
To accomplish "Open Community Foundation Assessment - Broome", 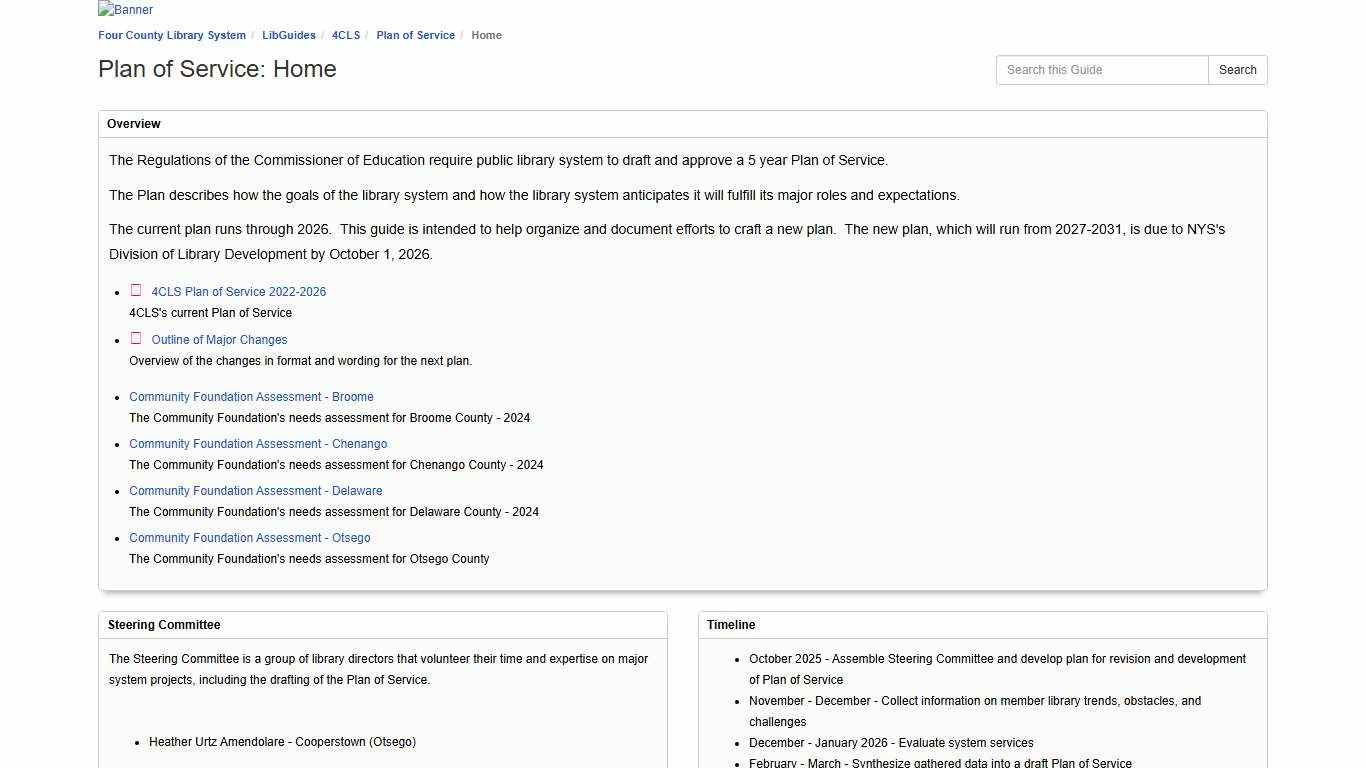I will click(x=251, y=396).
